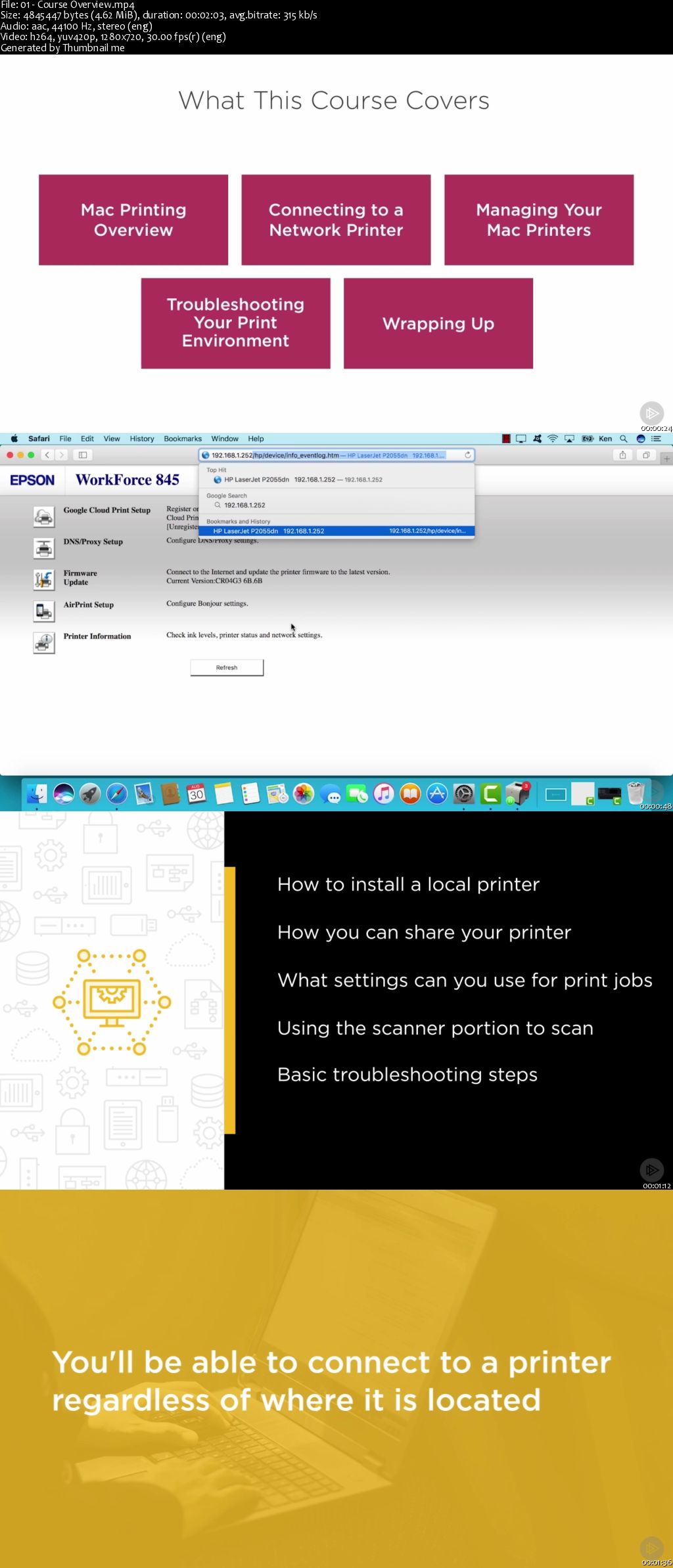Reload page using address bar refresh icon

468,455
